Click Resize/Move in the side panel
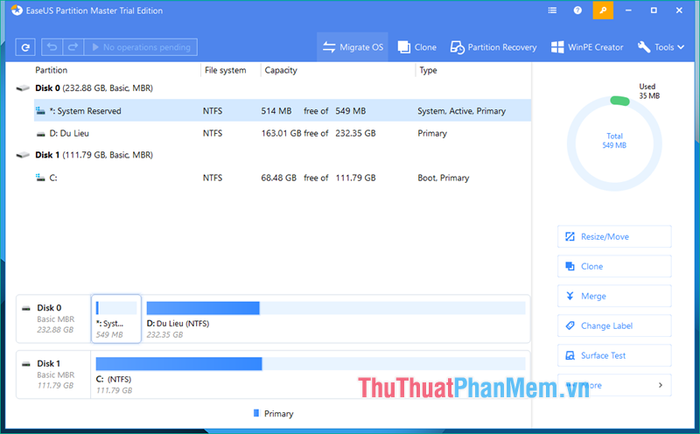 tap(614, 237)
